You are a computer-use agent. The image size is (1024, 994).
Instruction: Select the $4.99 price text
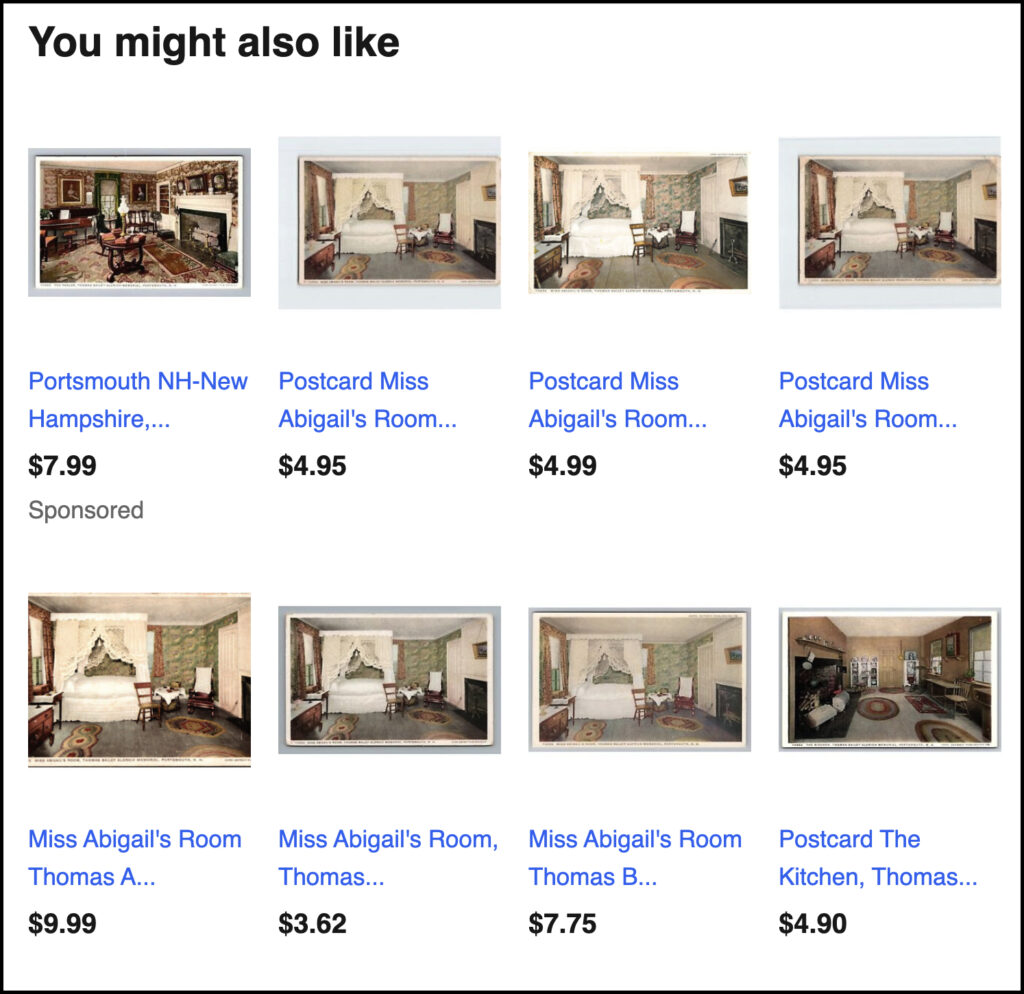pyautogui.click(x=563, y=466)
